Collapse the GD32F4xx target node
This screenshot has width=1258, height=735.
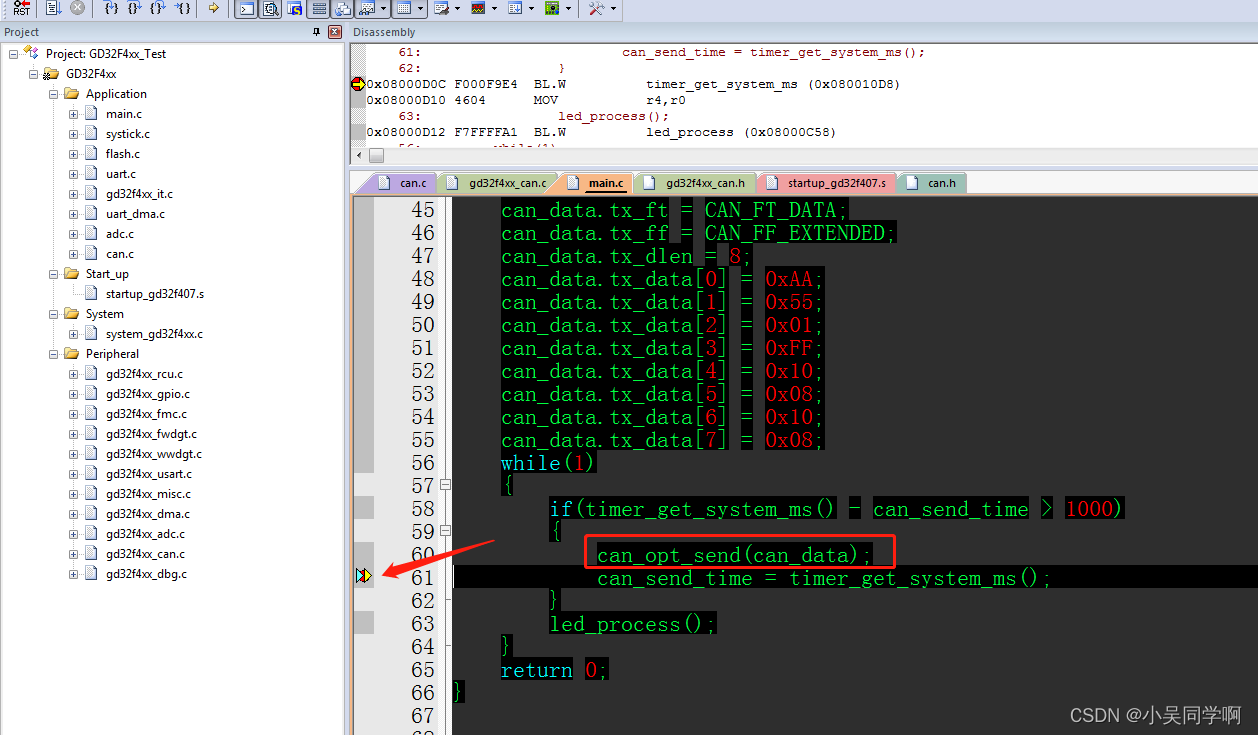tap(34, 74)
